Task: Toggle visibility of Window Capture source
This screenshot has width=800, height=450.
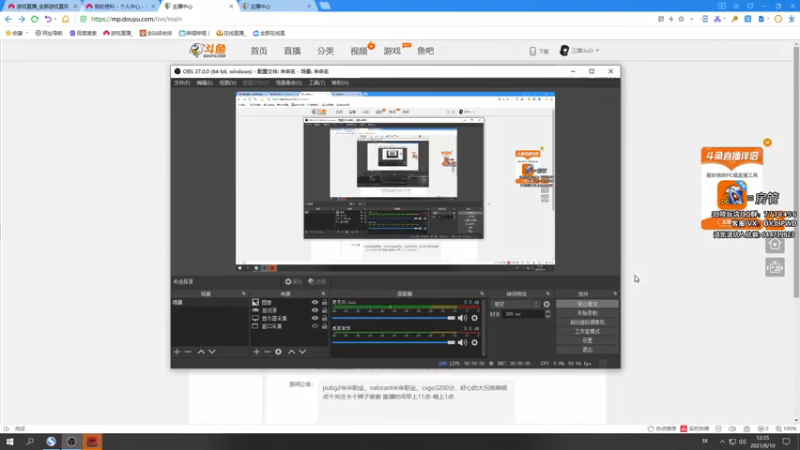Action: click(x=315, y=326)
